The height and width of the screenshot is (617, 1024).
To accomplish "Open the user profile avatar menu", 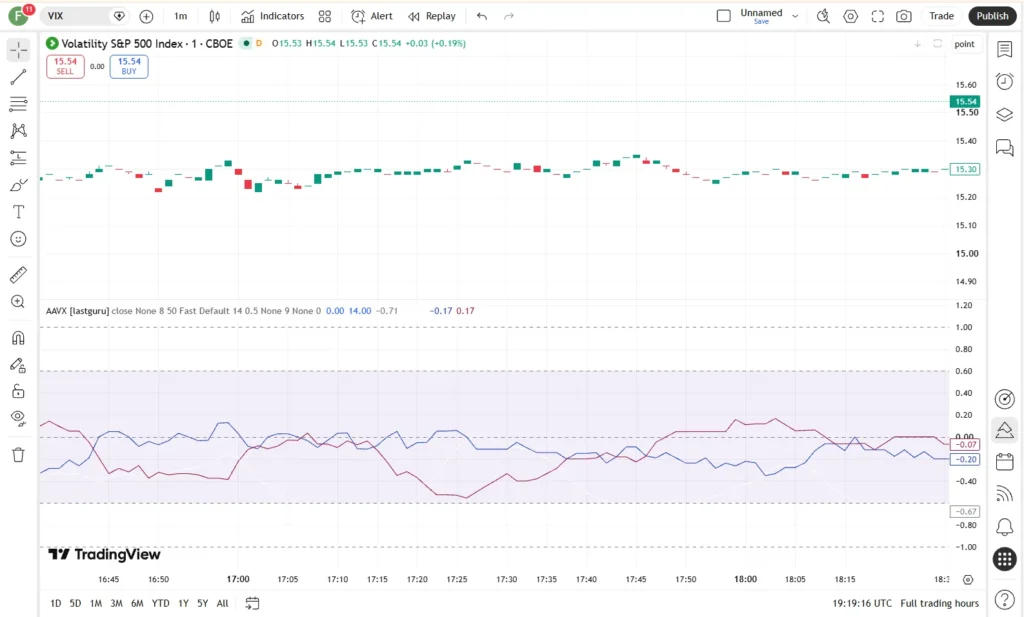I will (x=18, y=16).
